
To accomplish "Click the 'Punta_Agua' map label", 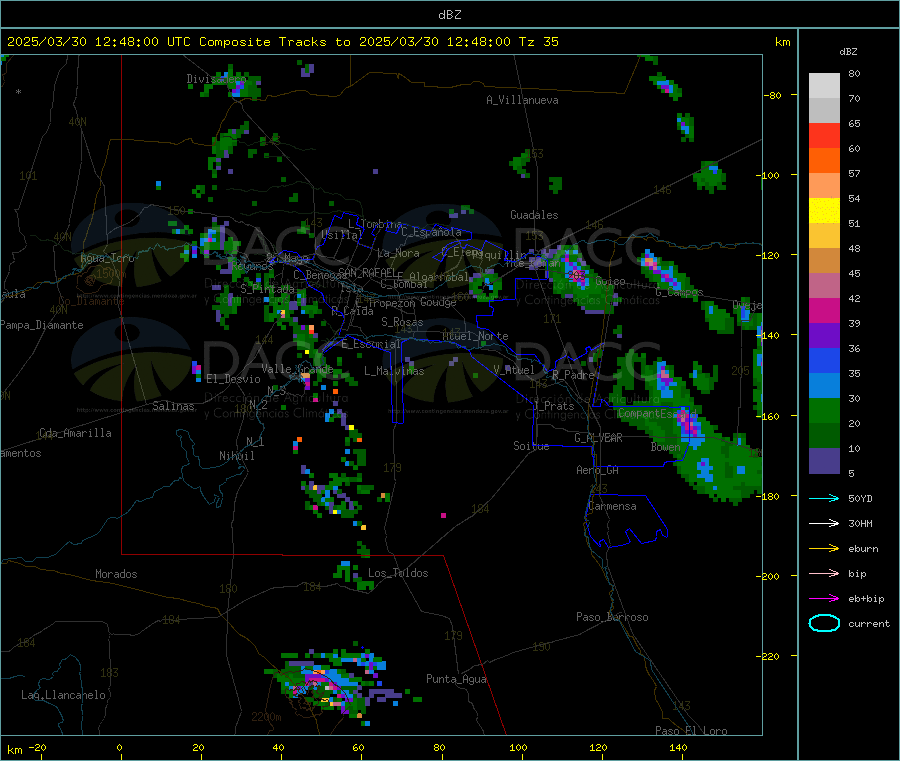I will 456,679.
